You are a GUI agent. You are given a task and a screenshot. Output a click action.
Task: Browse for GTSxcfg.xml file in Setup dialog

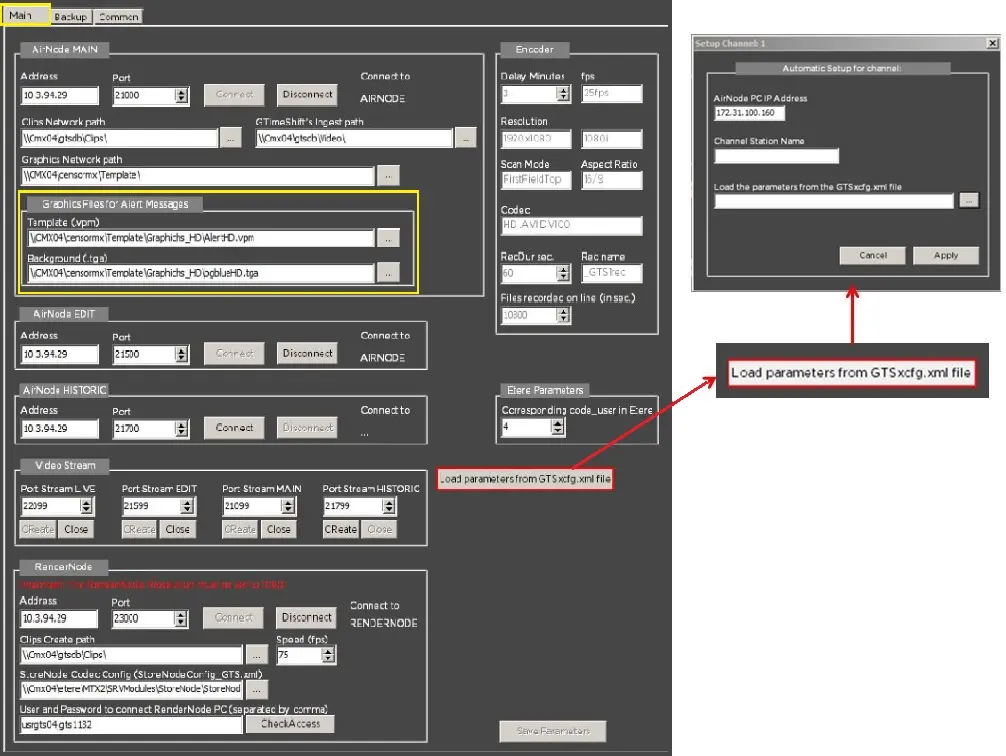(968, 201)
